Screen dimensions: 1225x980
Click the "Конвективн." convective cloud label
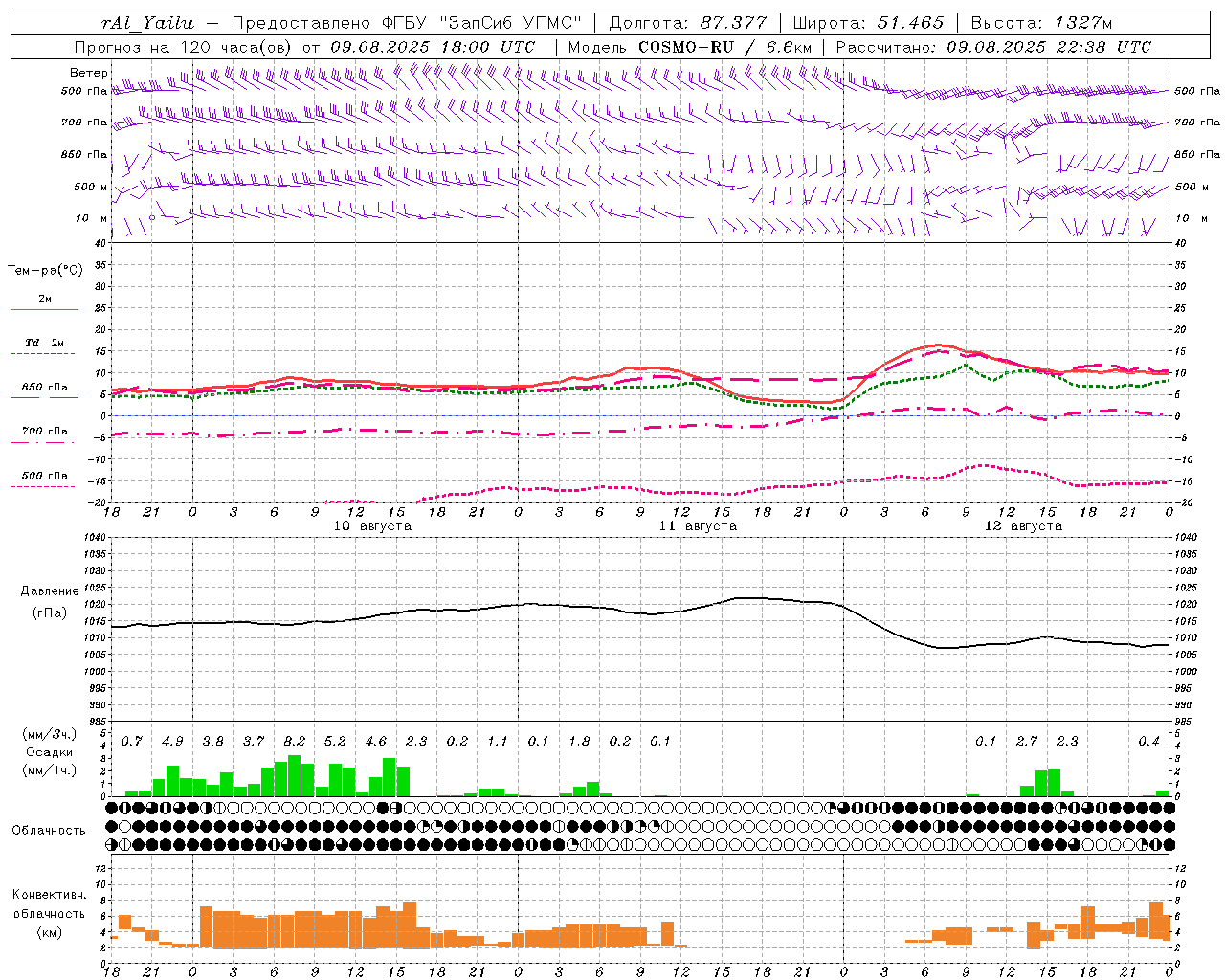coord(49,895)
